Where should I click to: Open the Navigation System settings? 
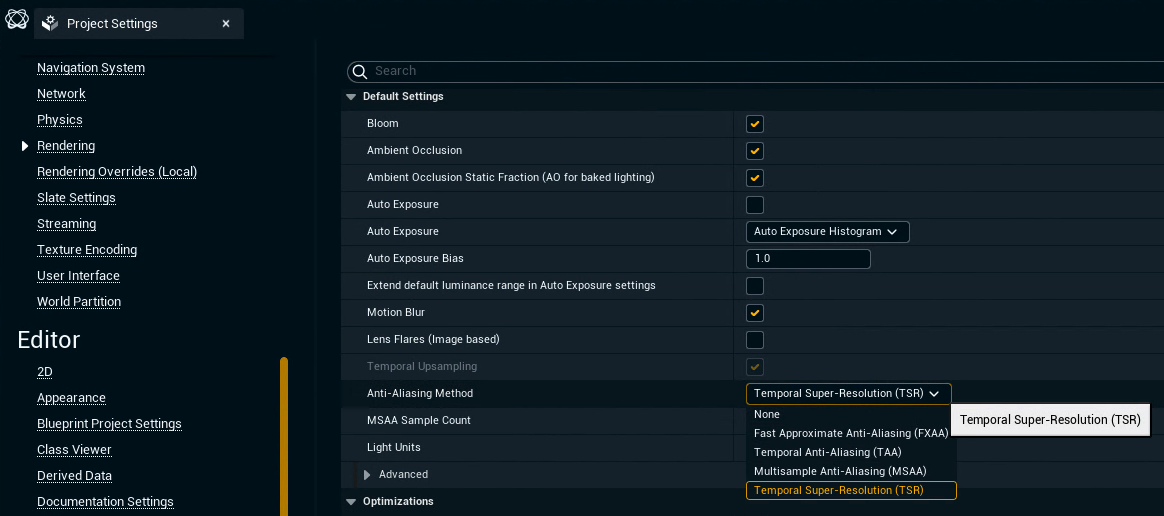(x=91, y=68)
